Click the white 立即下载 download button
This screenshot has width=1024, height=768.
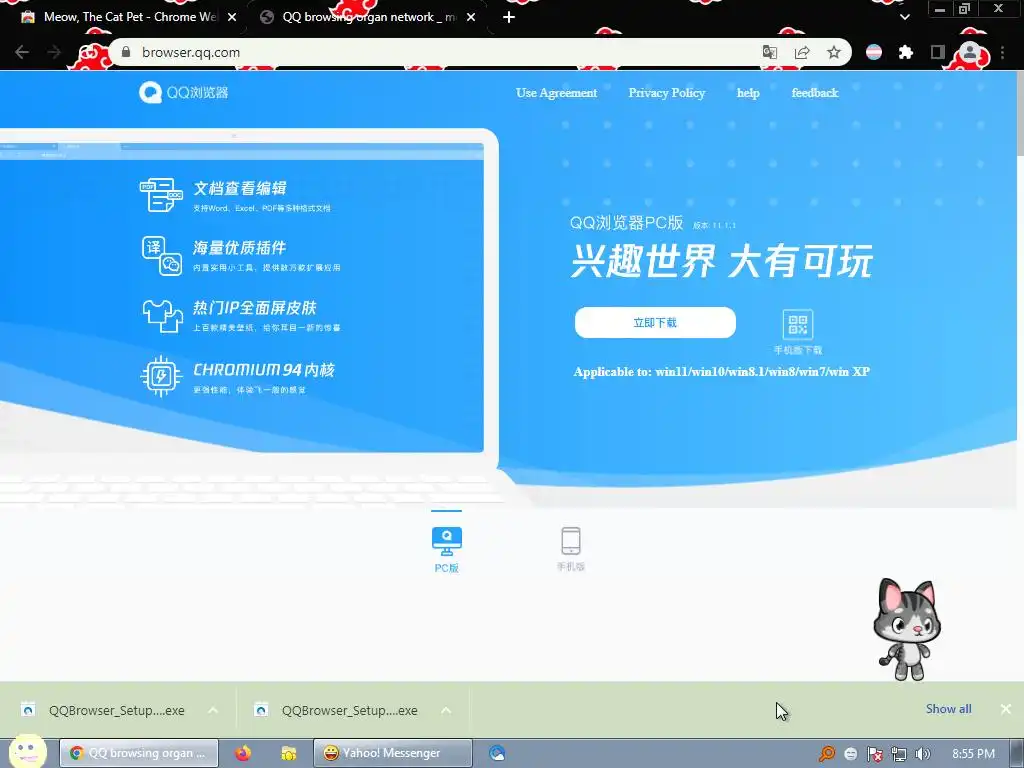coord(655,323)
